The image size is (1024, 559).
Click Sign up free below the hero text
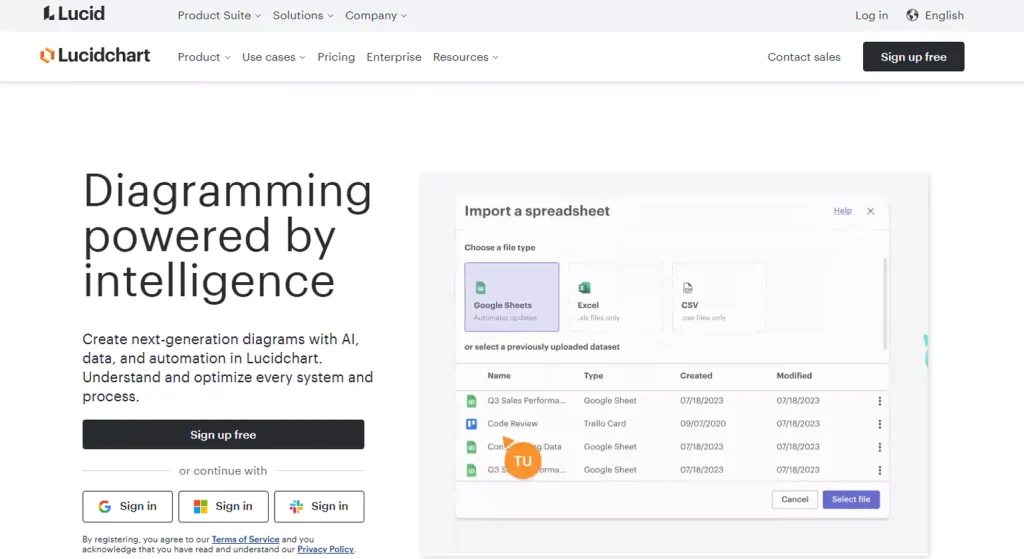point(223,434)
